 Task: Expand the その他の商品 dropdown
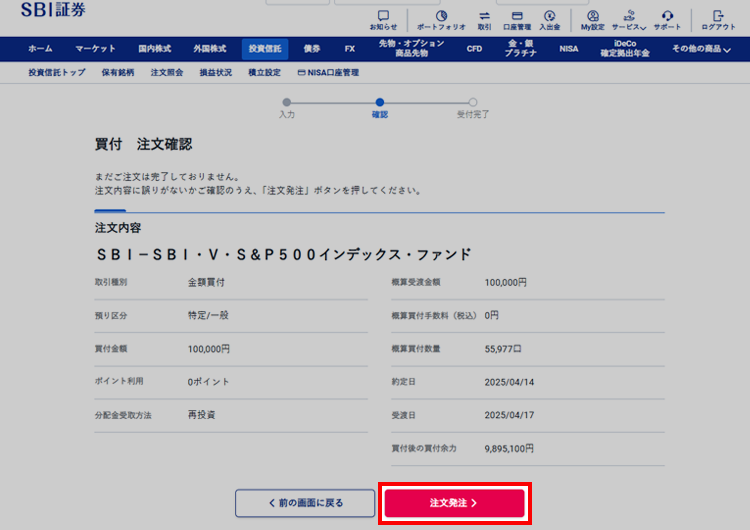click(701, 49)
